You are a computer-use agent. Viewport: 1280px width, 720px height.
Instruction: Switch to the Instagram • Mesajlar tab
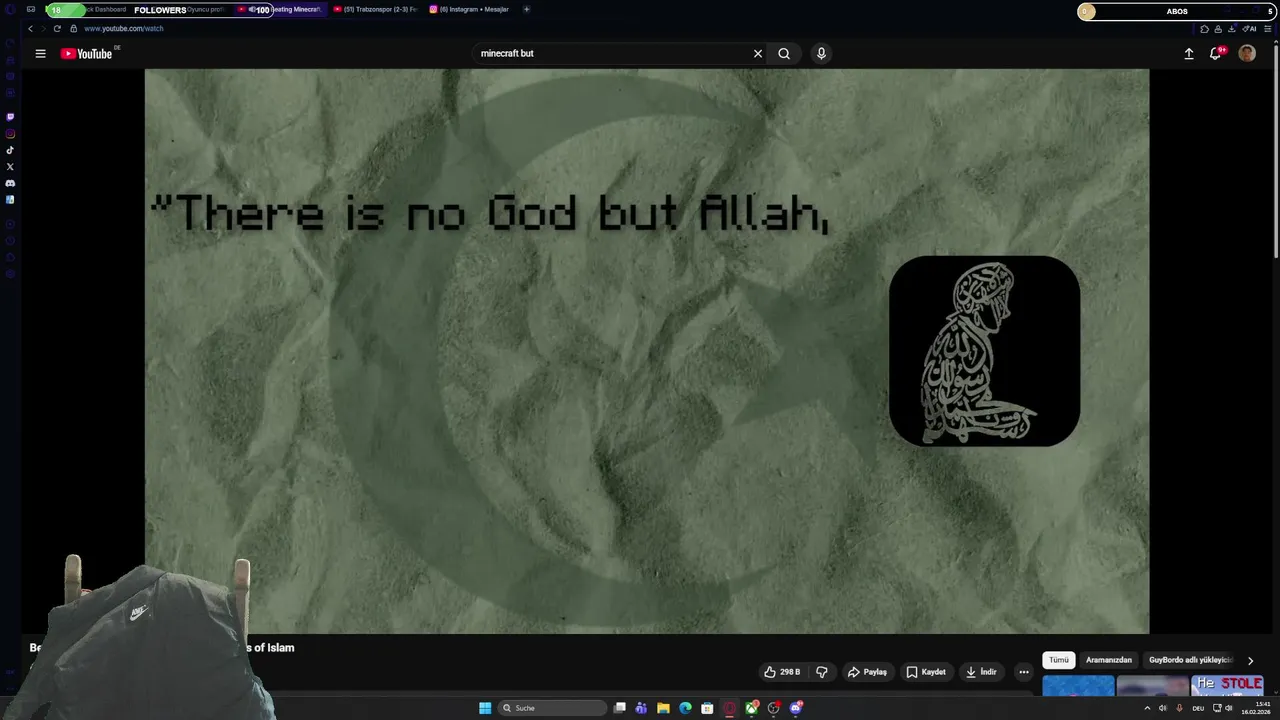[x=469, y=9]
